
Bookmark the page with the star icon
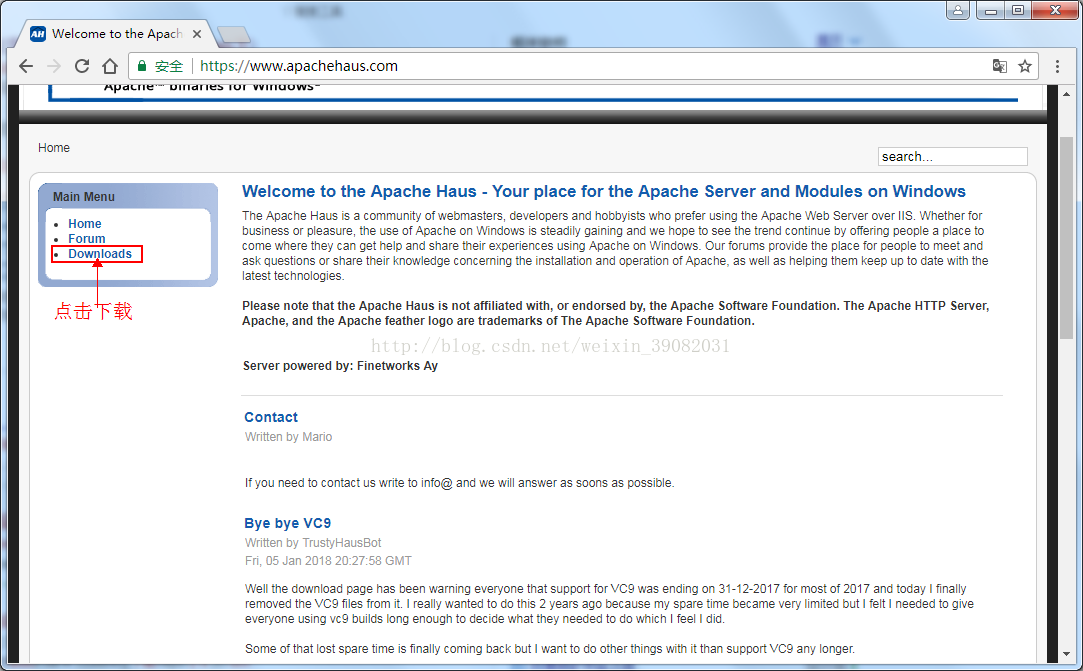pyautogui.click(x=1025, y=66)
